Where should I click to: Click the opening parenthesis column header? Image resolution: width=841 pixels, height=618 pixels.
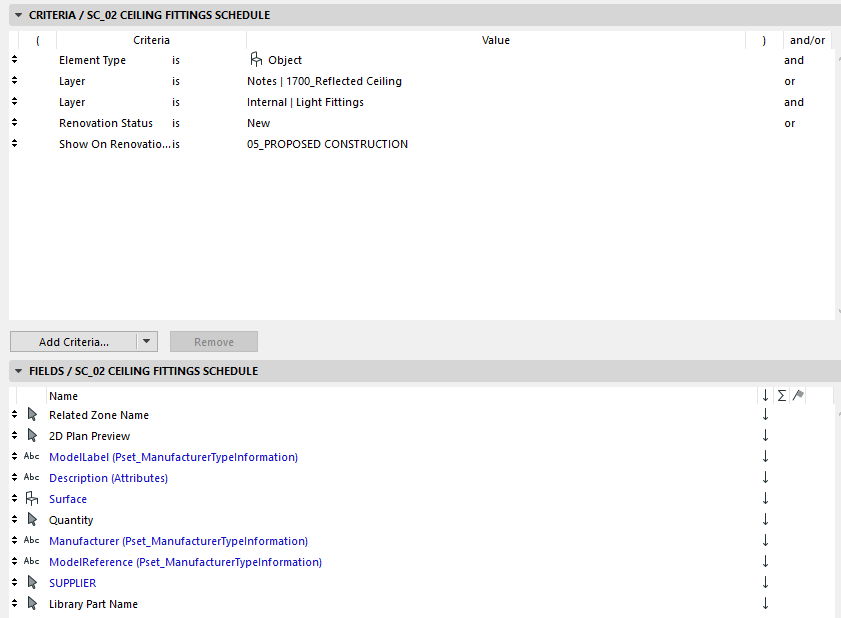[38, 40]
